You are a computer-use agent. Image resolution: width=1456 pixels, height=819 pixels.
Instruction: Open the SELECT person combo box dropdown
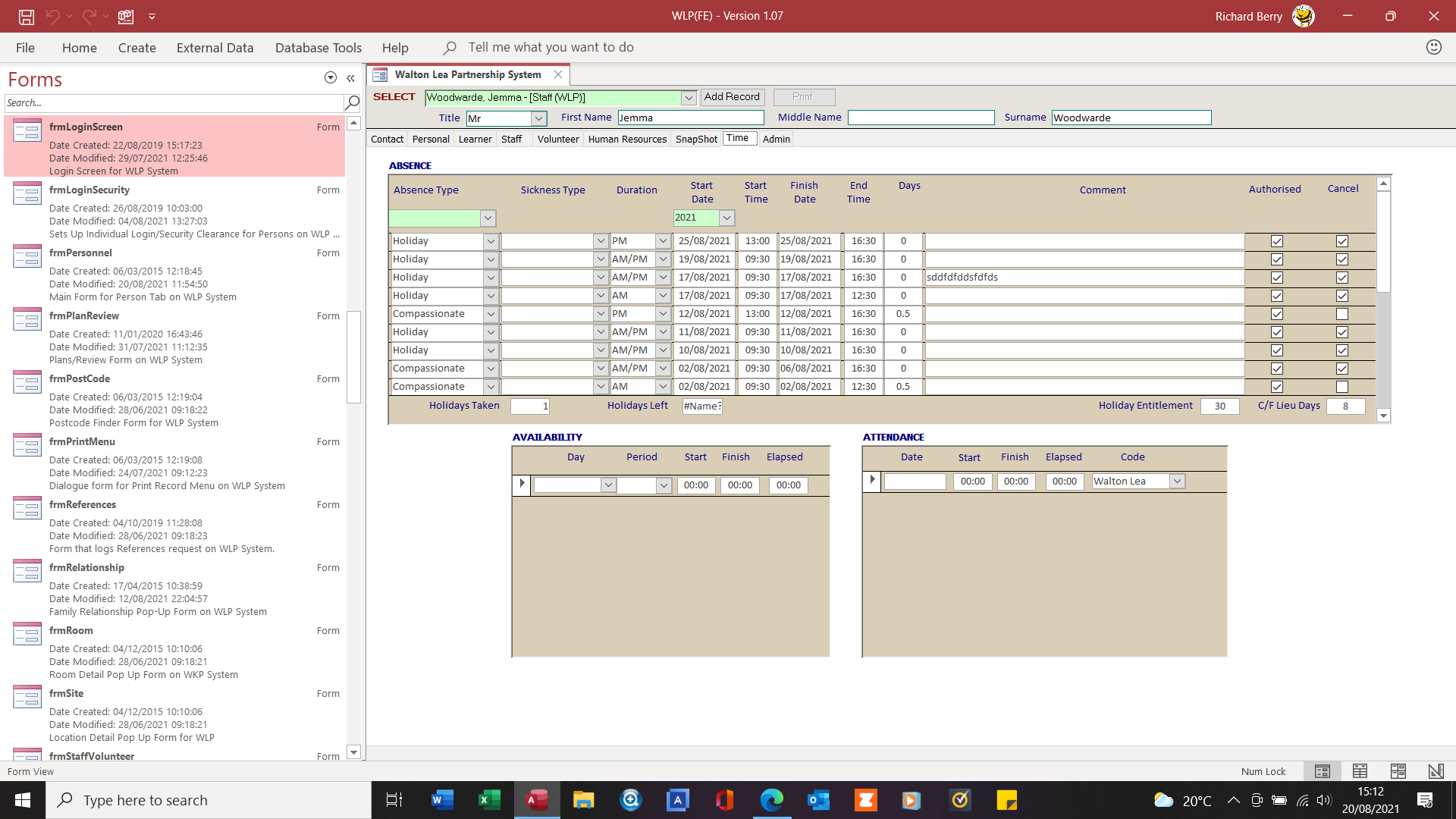point(689,98)
